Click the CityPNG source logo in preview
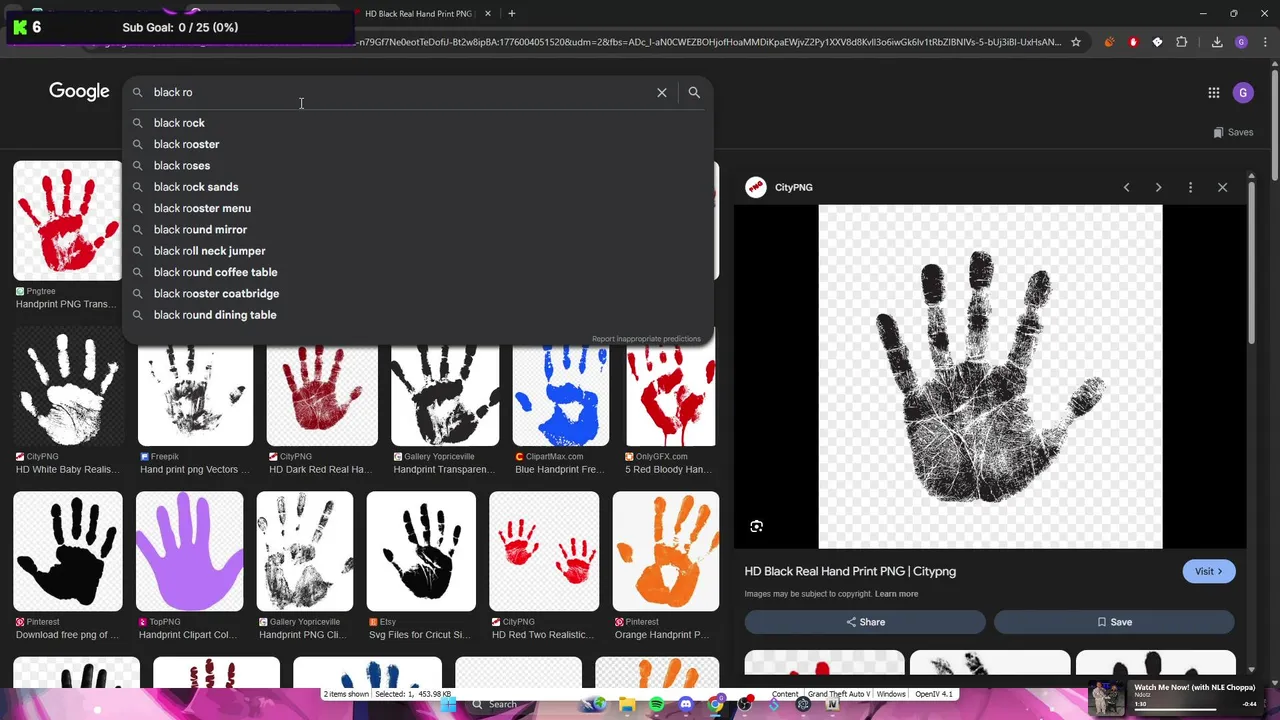The image size is (1280, 720). point(756,187)
